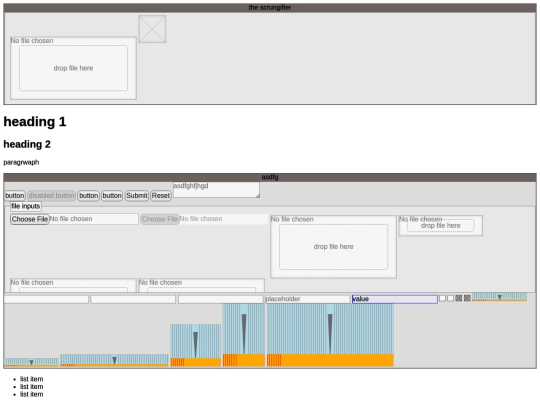Click the 'heading 2' text

27,144
